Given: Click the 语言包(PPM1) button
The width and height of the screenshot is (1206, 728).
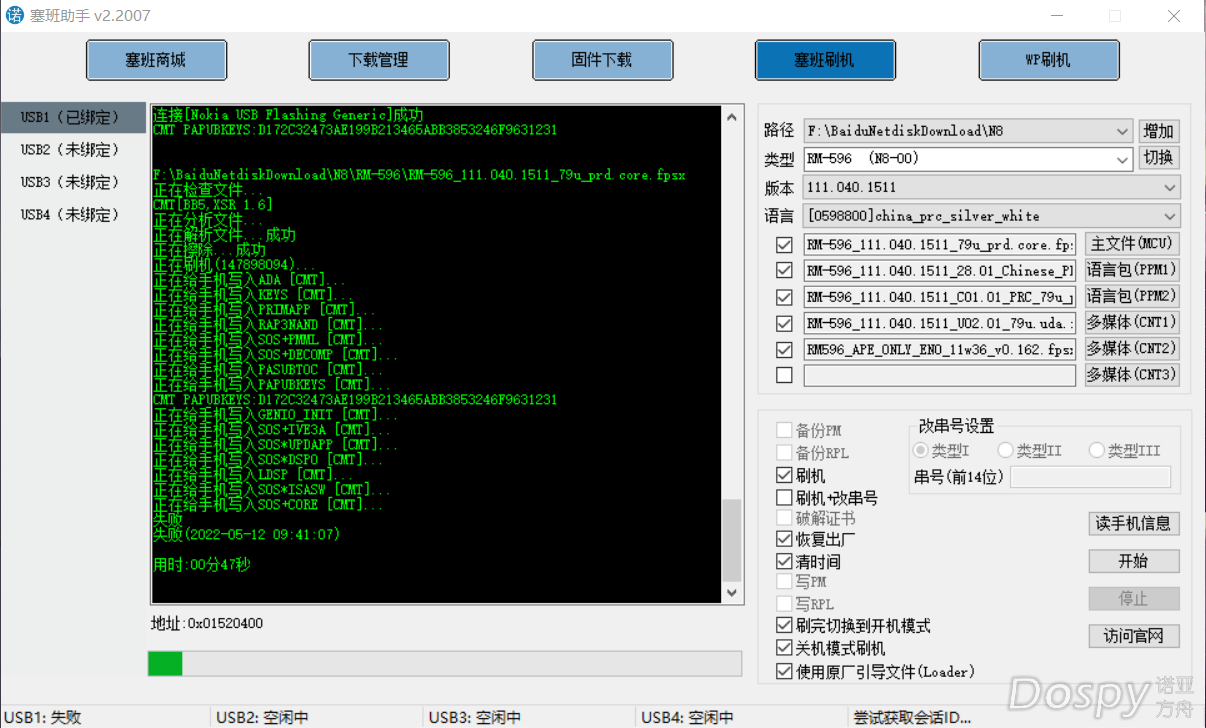Looking at the screenshot, I should pos(1132,270).
